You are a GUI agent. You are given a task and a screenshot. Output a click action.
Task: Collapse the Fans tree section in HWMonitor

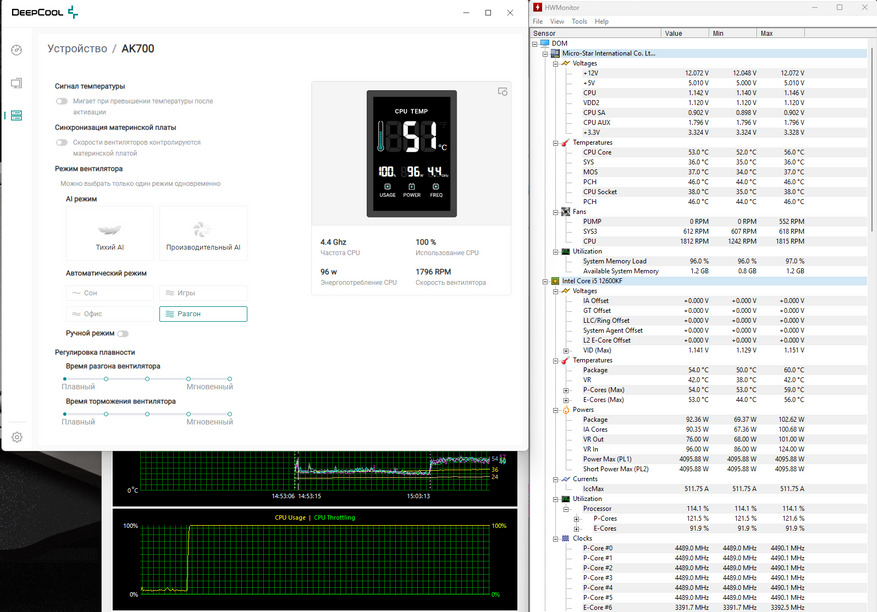point(553,212)
